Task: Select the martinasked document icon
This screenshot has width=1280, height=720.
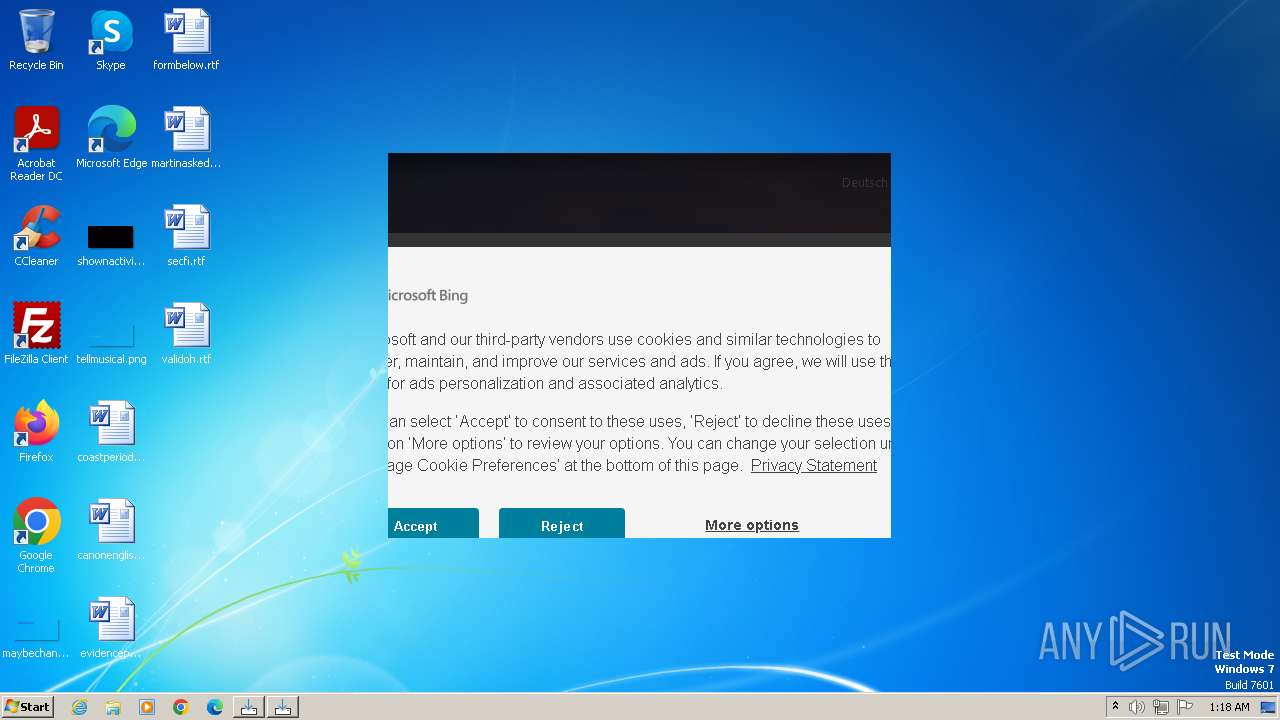Action: (x=186, y=138)
